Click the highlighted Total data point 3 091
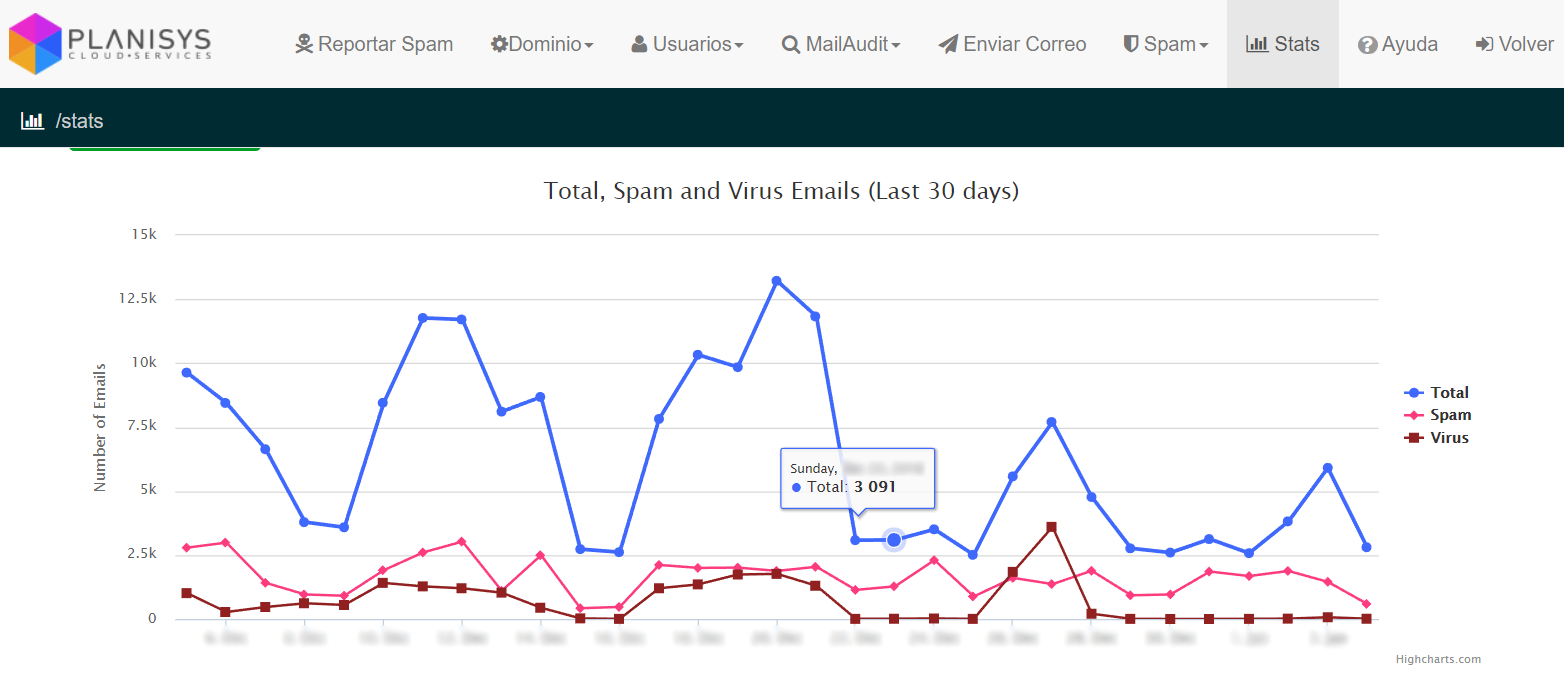 click(x=894, y=540)
